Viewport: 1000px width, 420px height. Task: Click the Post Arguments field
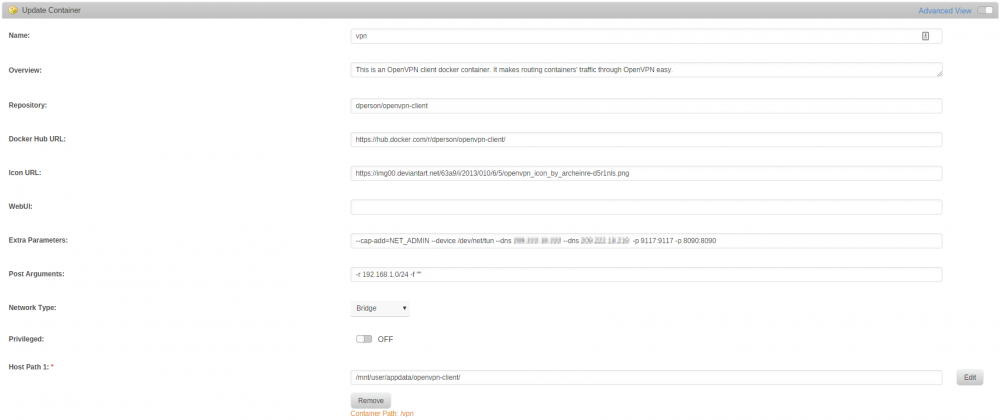pyautogui.click(x=646, y=274)
